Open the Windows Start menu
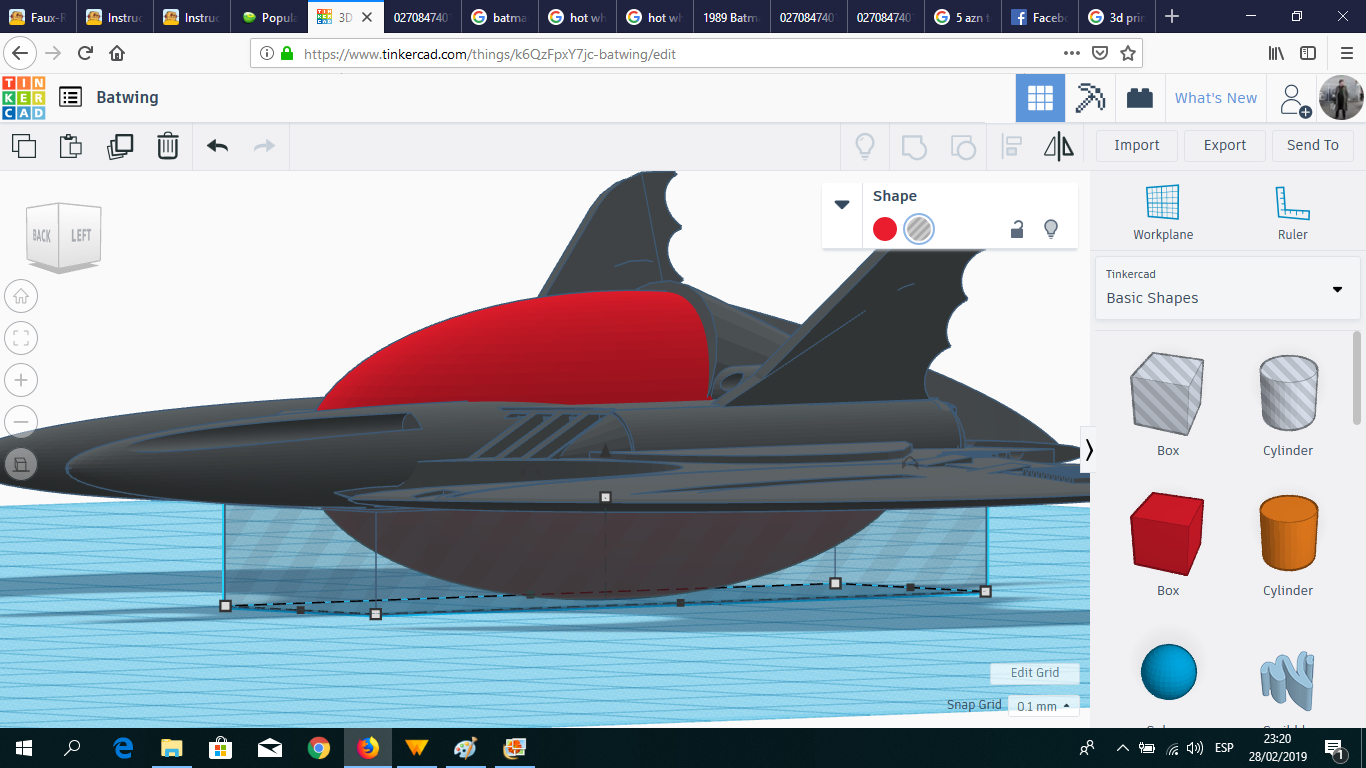This screenshot has height=768, width=1366. point(24,748)
